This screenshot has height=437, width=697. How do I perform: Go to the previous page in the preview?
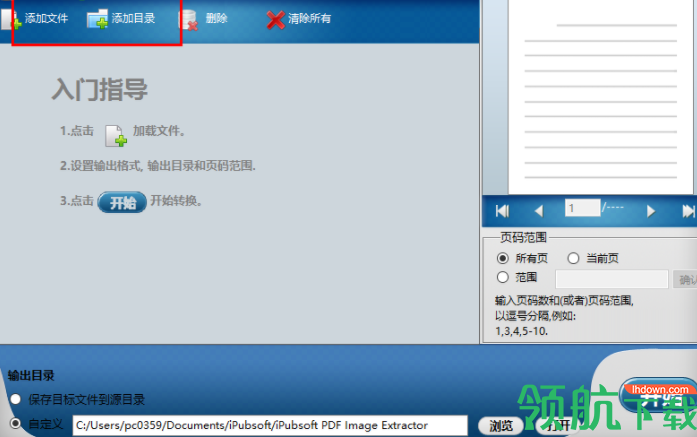coord(539,211)
